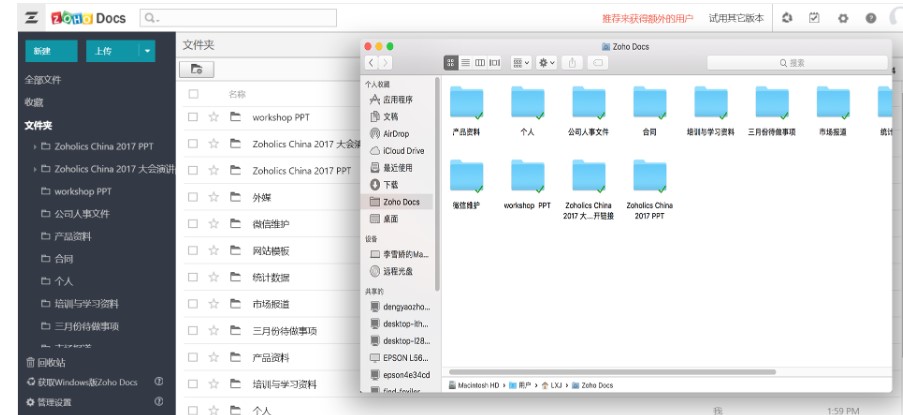Screen dimensions: 903x415
Task: Open the tasks checklist icon in header
Action: click(814, 18)
